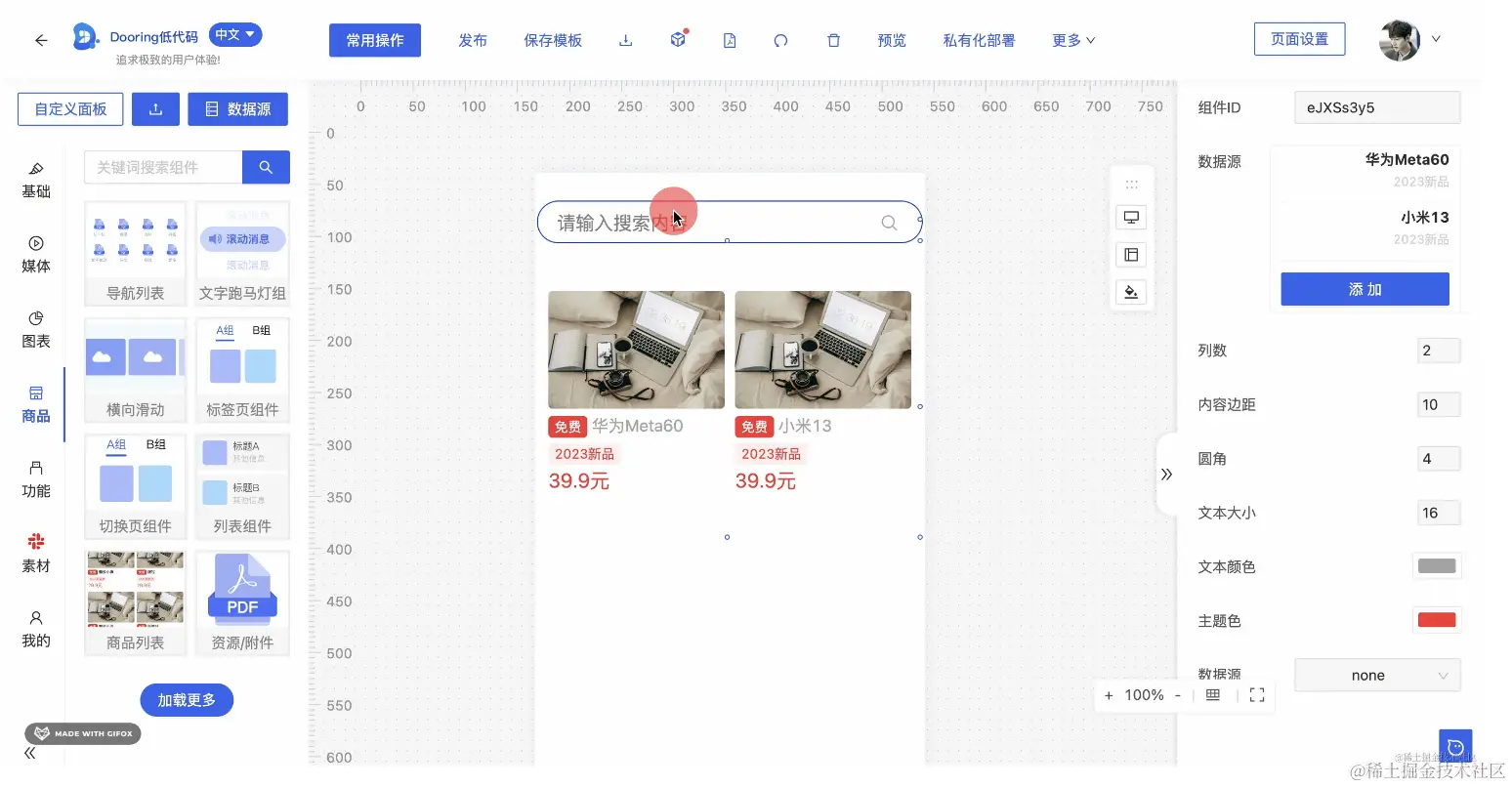
Task: Click the trash delete icon in toolbar
Action: (x=833, y=40)
